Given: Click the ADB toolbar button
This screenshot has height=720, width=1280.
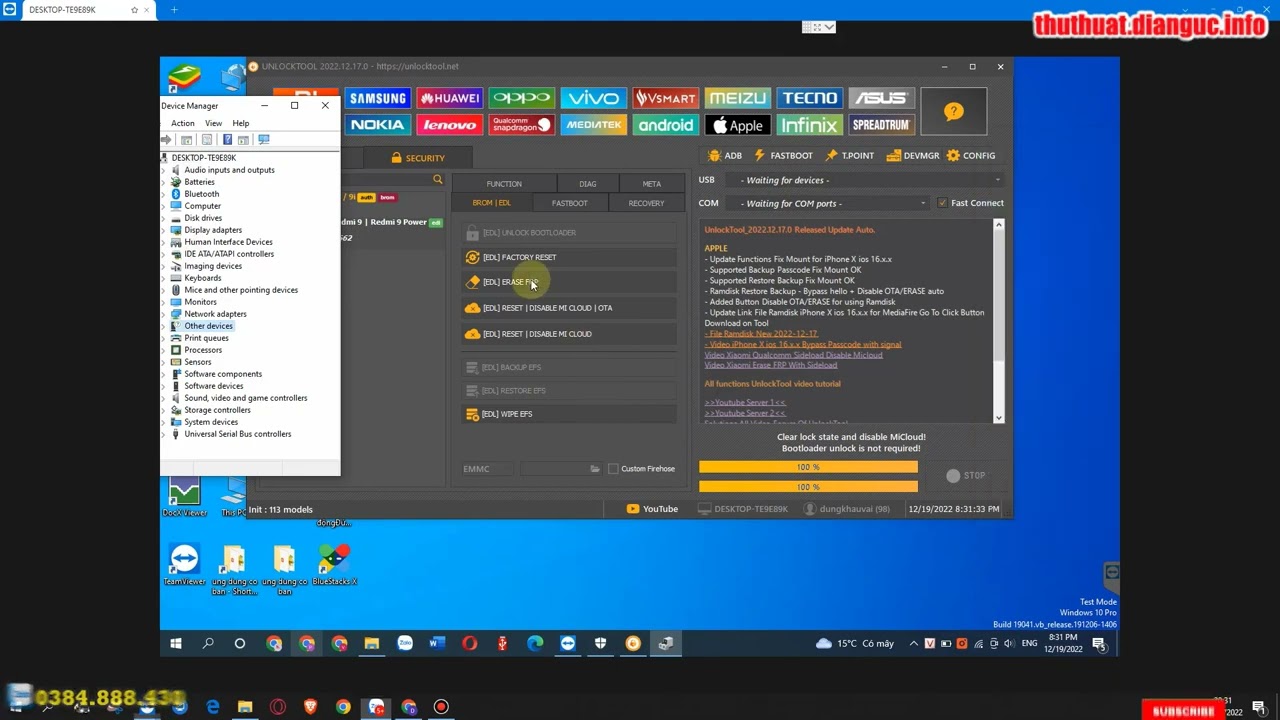Looking at the screenshot, I should (725, 156).
